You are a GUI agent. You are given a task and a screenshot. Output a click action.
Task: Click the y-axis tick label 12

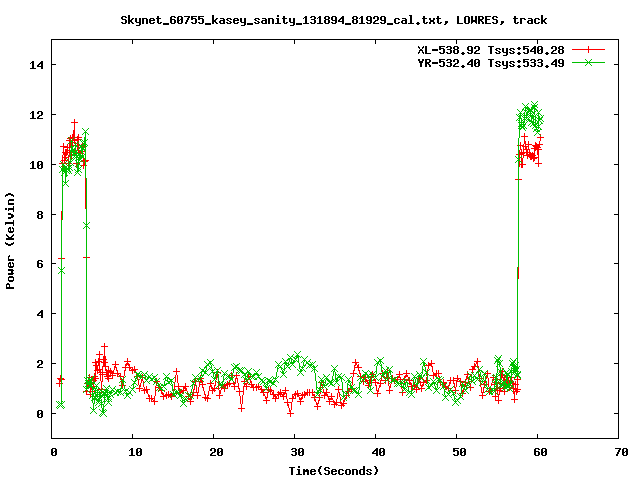coord(36,115)
